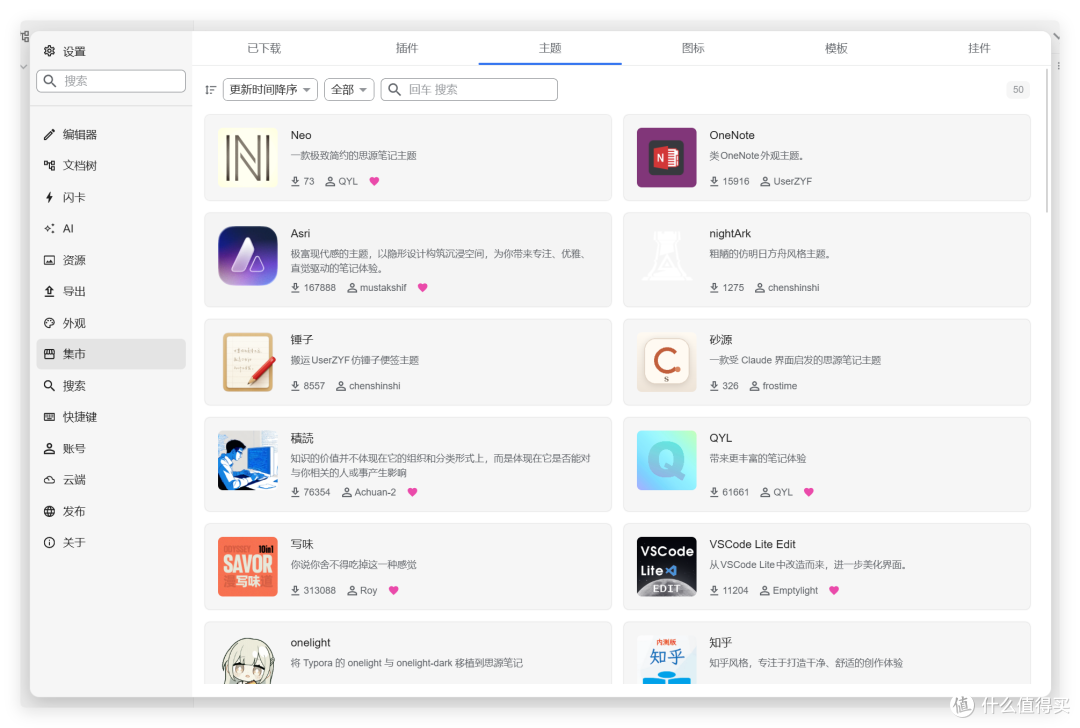Open the OneNote theme thumbnail

click(x=667, y=157)
